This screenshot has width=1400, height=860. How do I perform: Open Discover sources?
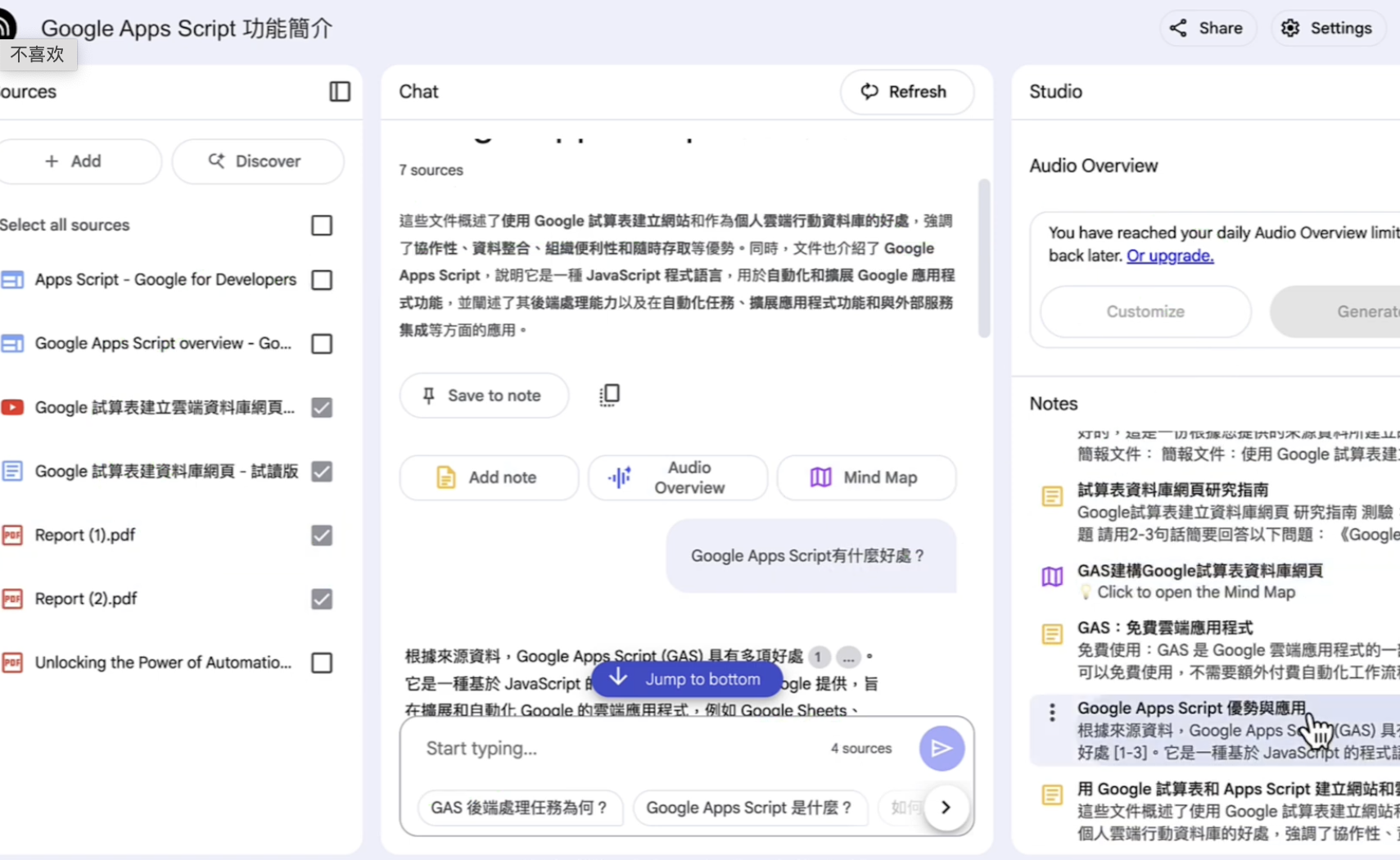coord(258,161)
